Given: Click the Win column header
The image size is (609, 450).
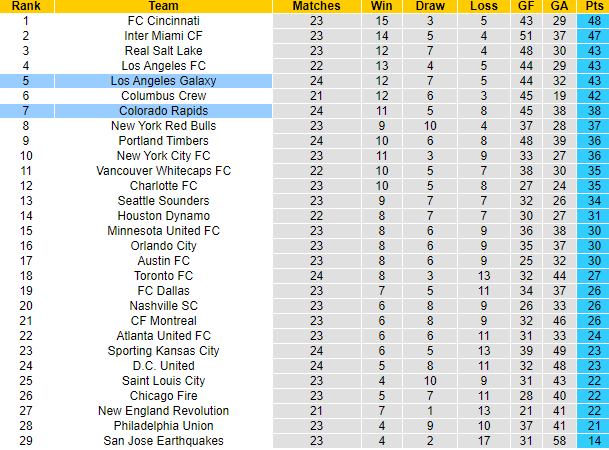Looking at the screenshot, I should pos(382,6).
